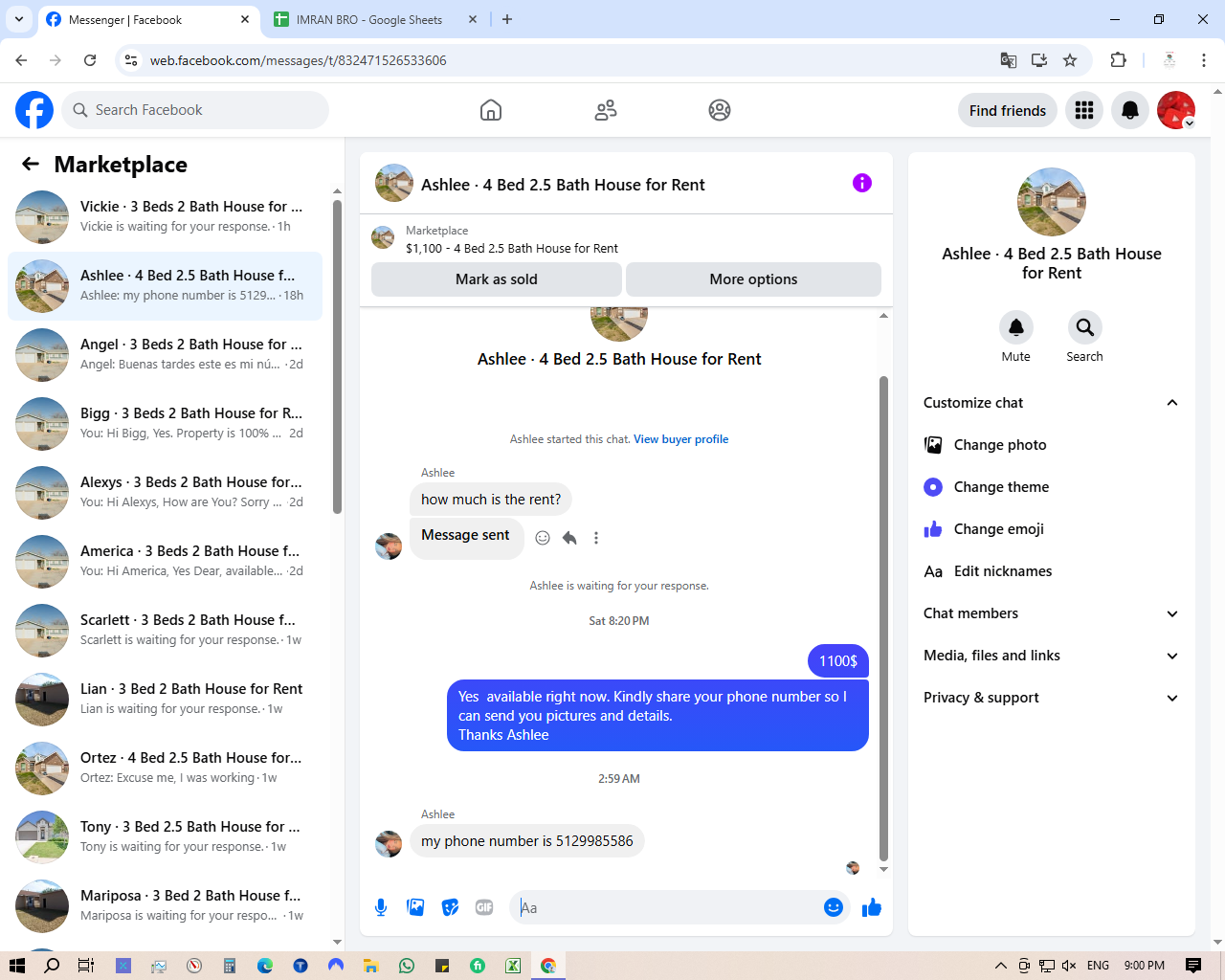Open the Groups icon in top navigation
Viewport: 1225px width, 980px height.
(x=720, y=110)
